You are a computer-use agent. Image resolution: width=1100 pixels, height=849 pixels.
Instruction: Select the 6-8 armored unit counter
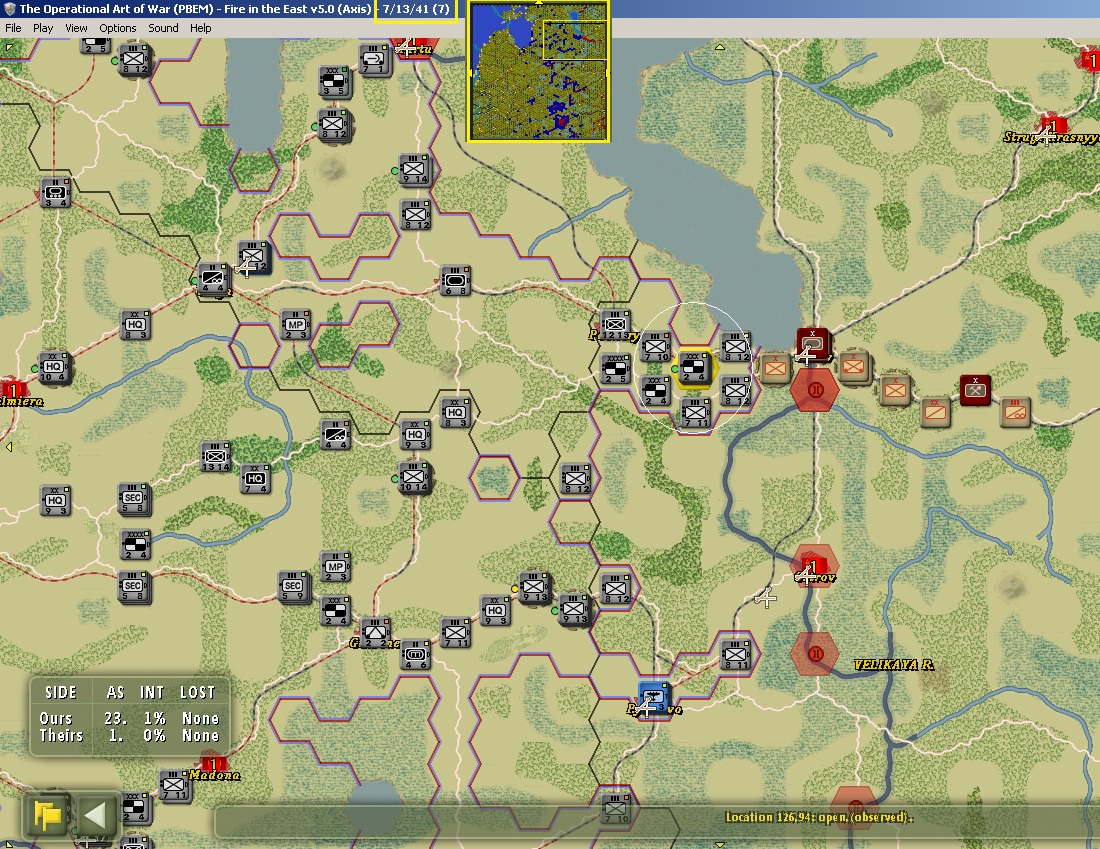coord(455,281)
